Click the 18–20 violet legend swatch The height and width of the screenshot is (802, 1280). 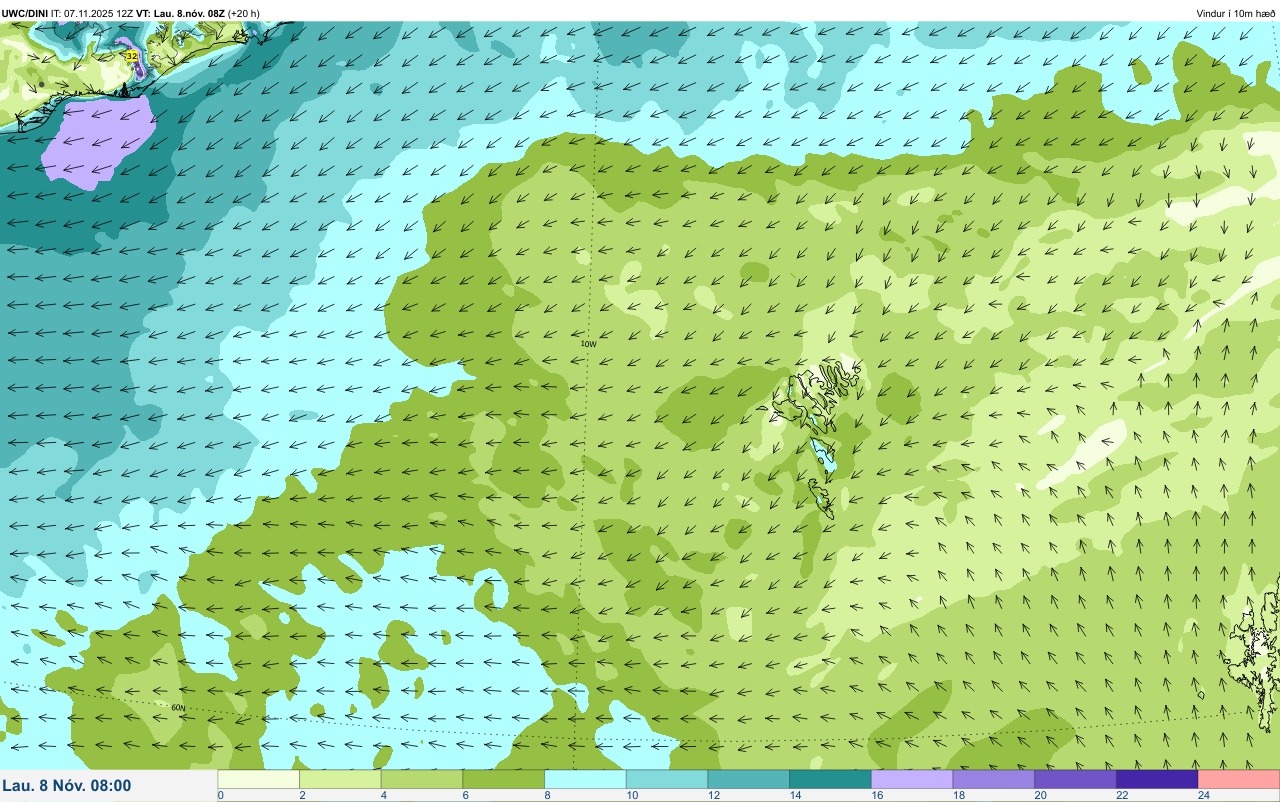(x=994, y=779)
